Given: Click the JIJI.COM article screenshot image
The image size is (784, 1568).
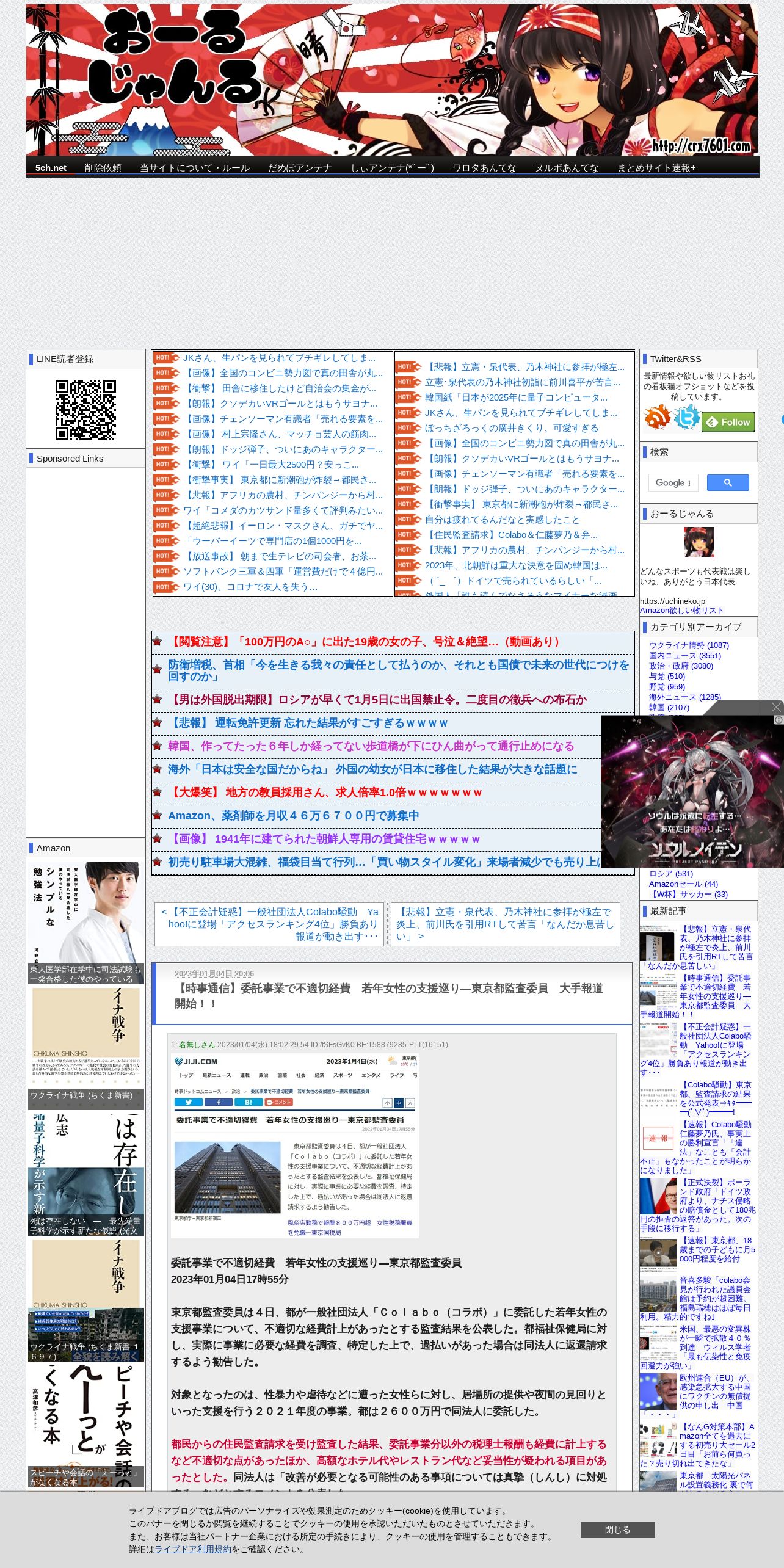Looking at the screenshot, I should click(x=295, y=1144).
